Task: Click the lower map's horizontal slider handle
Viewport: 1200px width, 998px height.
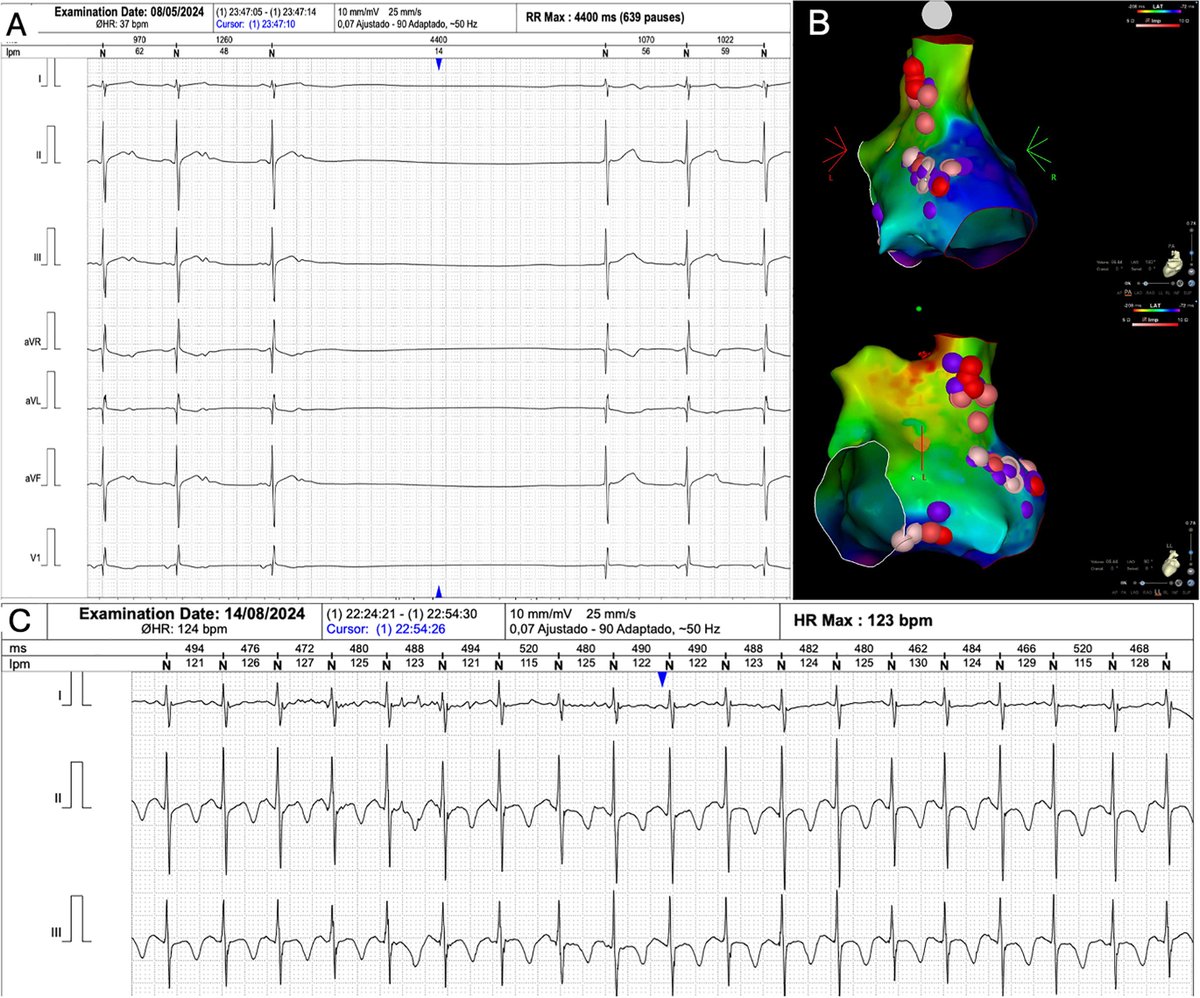Action: click(x=1142, y=583)
